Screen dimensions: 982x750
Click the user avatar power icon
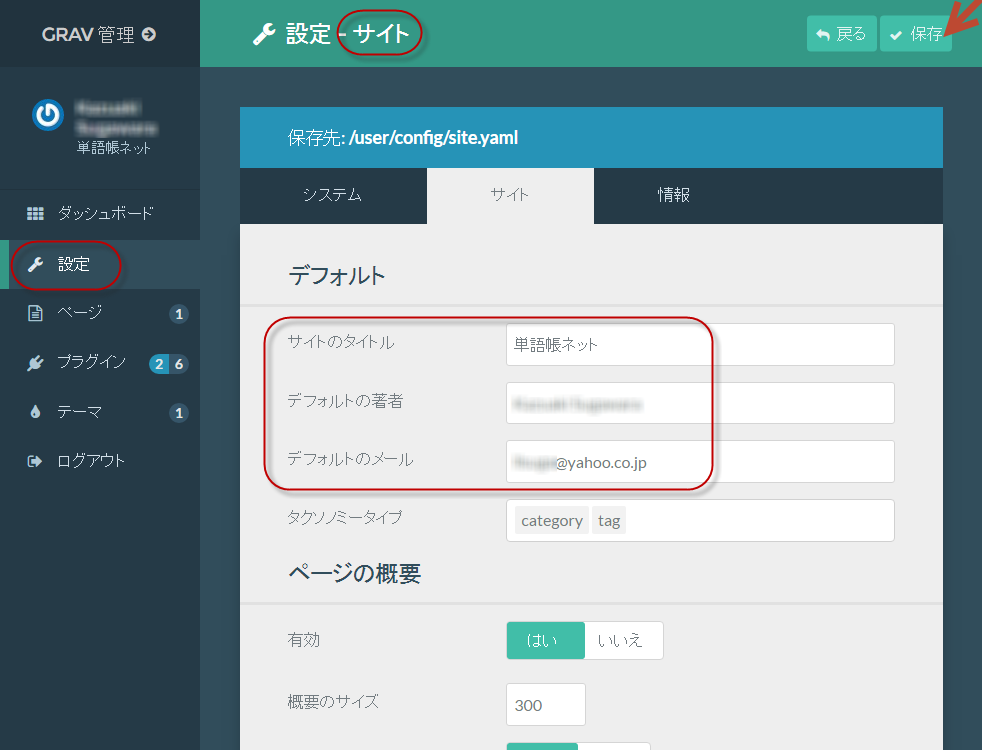[47, 116]
